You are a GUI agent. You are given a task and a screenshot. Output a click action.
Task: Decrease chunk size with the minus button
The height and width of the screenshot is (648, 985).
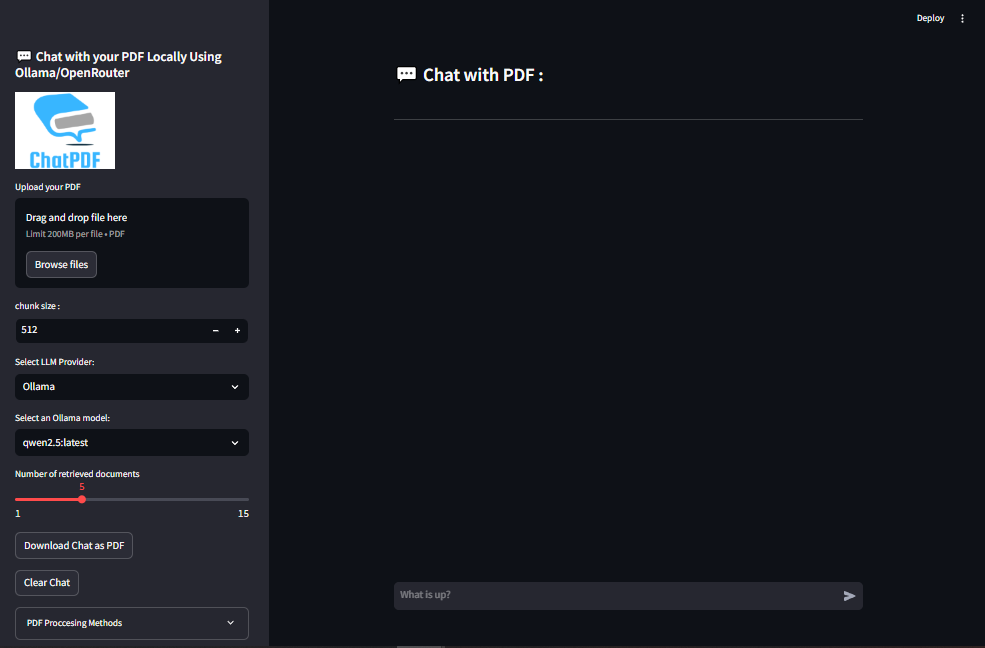(215, 330)
